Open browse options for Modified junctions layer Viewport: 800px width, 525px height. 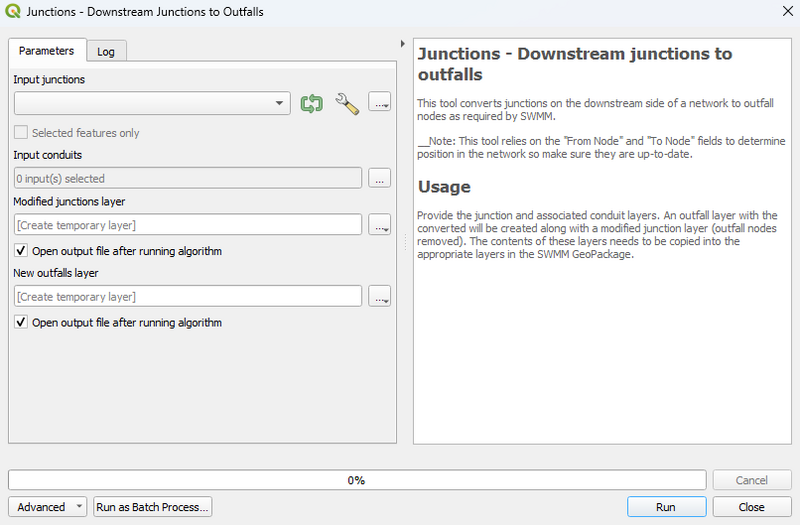pyautogui.click(x=379, y=225)
